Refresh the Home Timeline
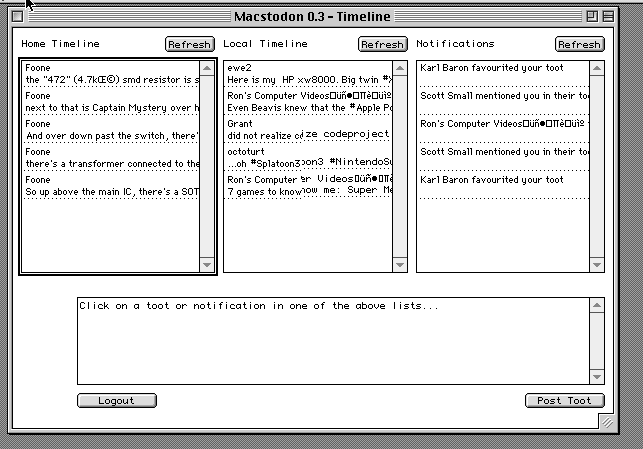Image resolution: width=643 pixels, height=449 pixels. pos(189,45)
